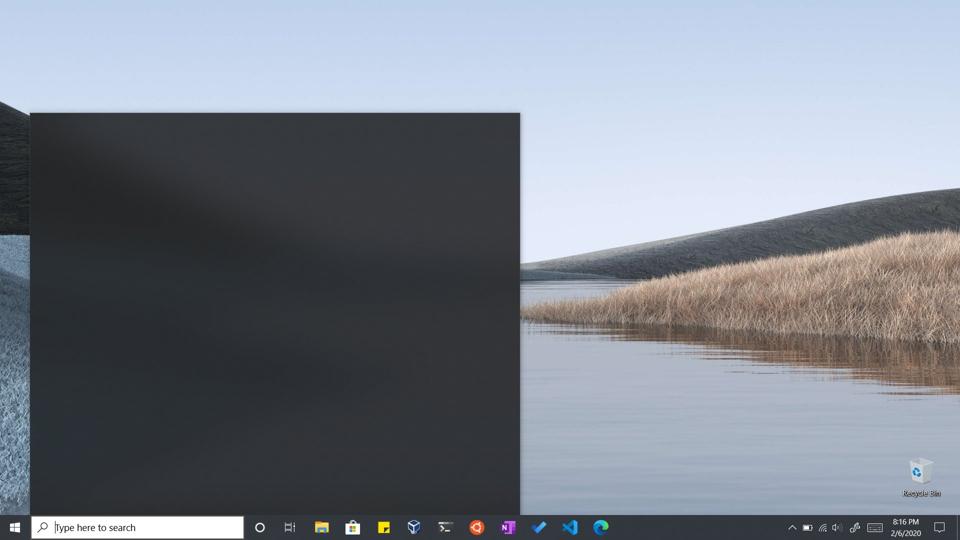Open the Action Center notifications
This screenshot has width=960, height=540.
click(940, 527)
